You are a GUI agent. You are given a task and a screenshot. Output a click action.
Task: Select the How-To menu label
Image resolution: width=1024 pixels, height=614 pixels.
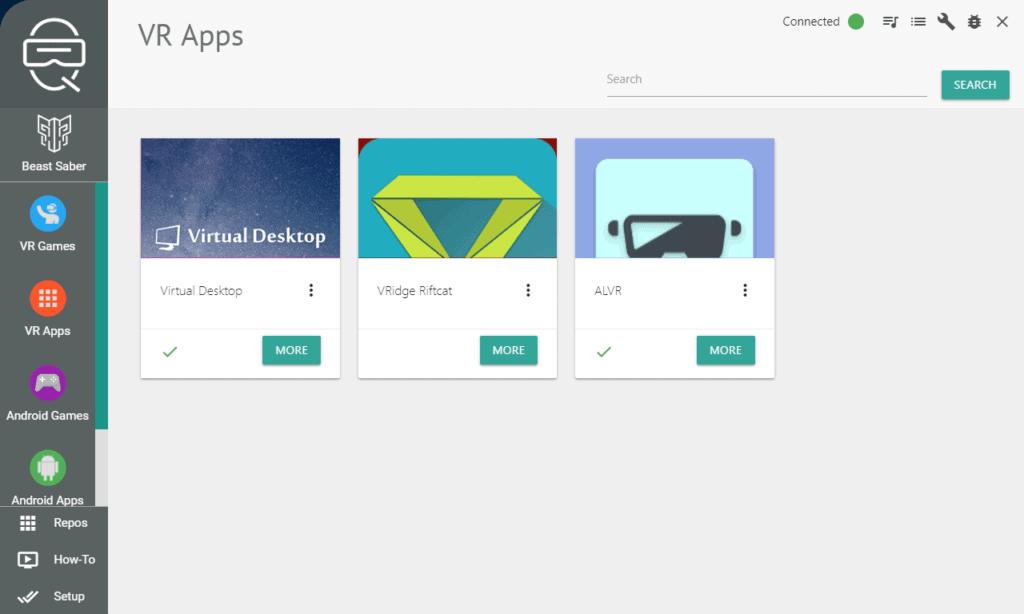[x=74, y=560]
